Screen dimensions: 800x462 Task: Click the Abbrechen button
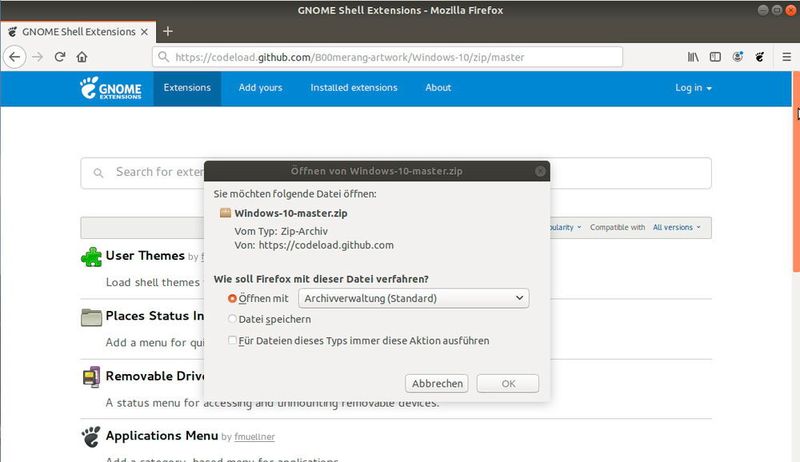437,383
